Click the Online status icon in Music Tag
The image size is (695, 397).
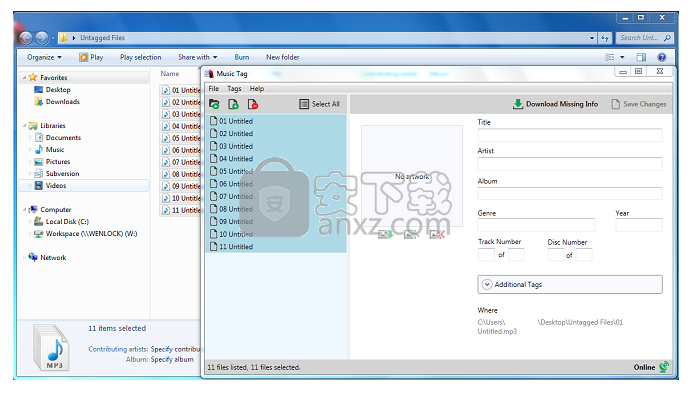pos(664,367)
